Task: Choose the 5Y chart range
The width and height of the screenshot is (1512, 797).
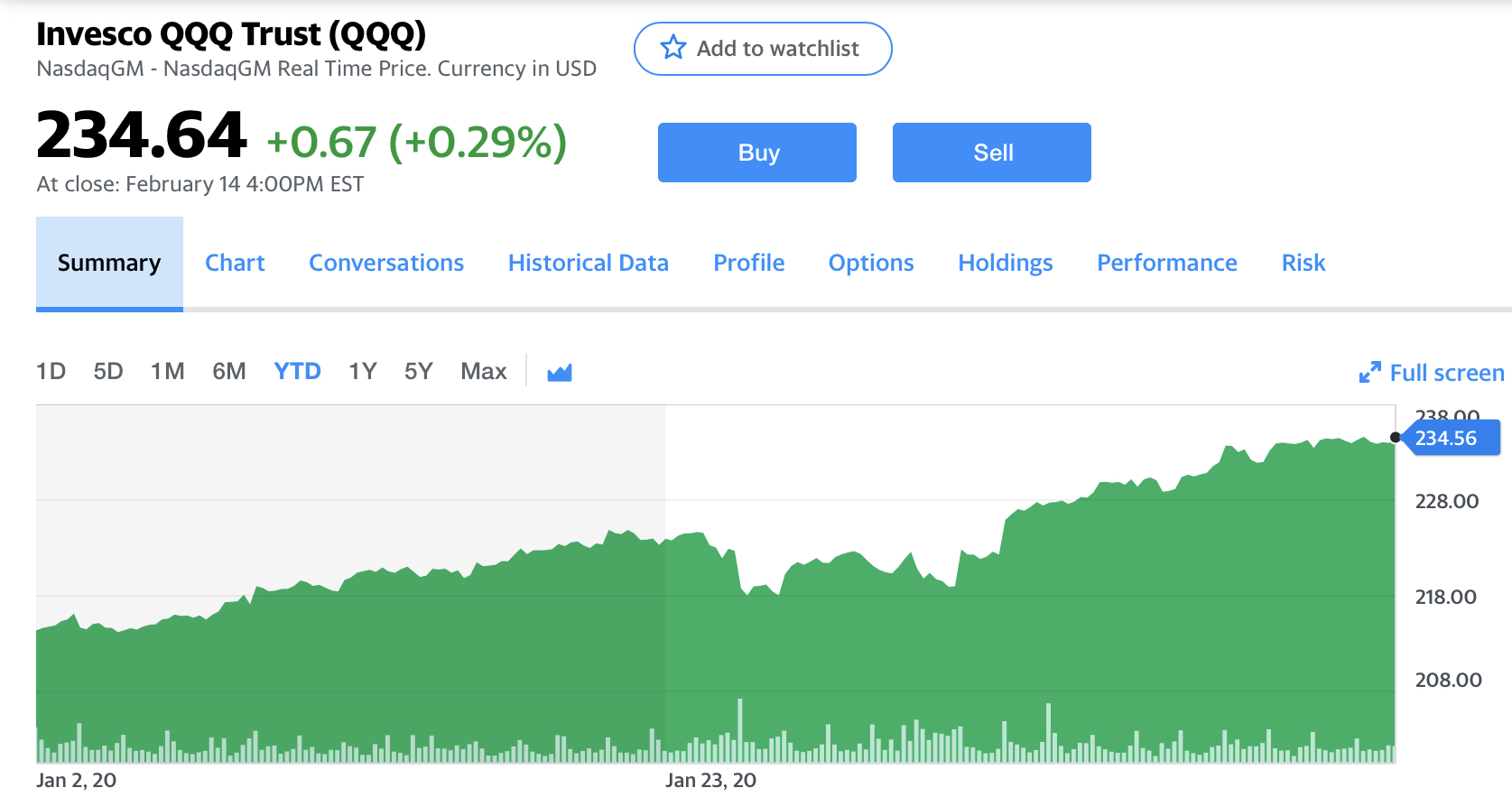Action: coord(419,371)
